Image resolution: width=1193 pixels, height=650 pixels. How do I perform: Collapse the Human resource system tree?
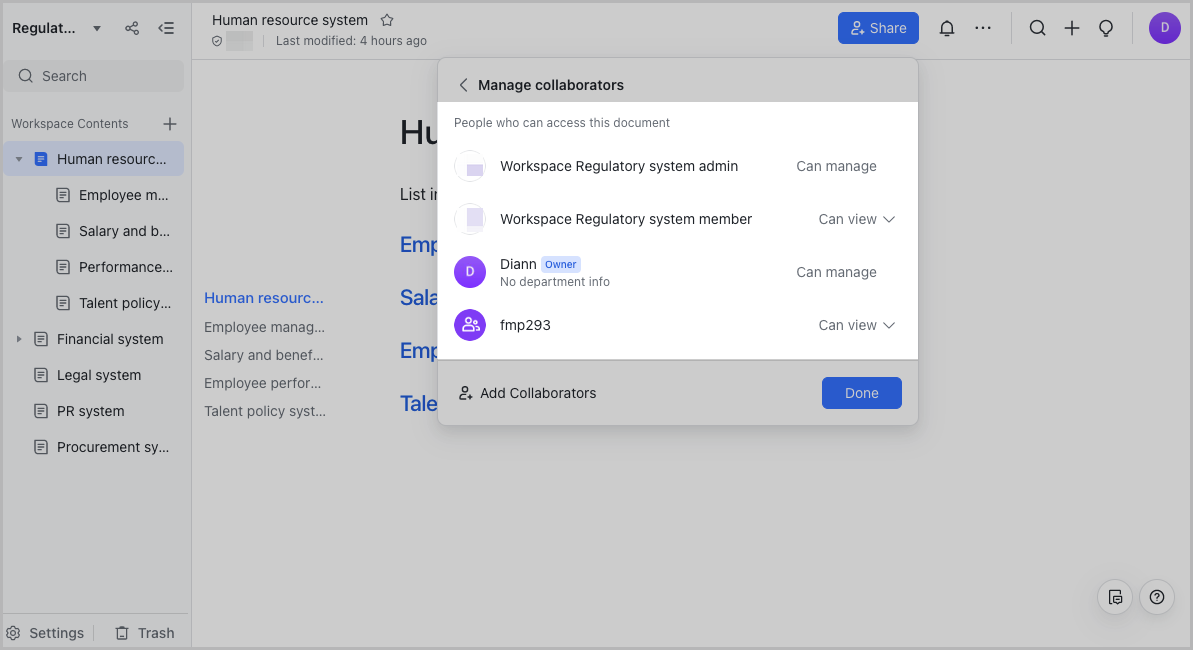(19, 159)
